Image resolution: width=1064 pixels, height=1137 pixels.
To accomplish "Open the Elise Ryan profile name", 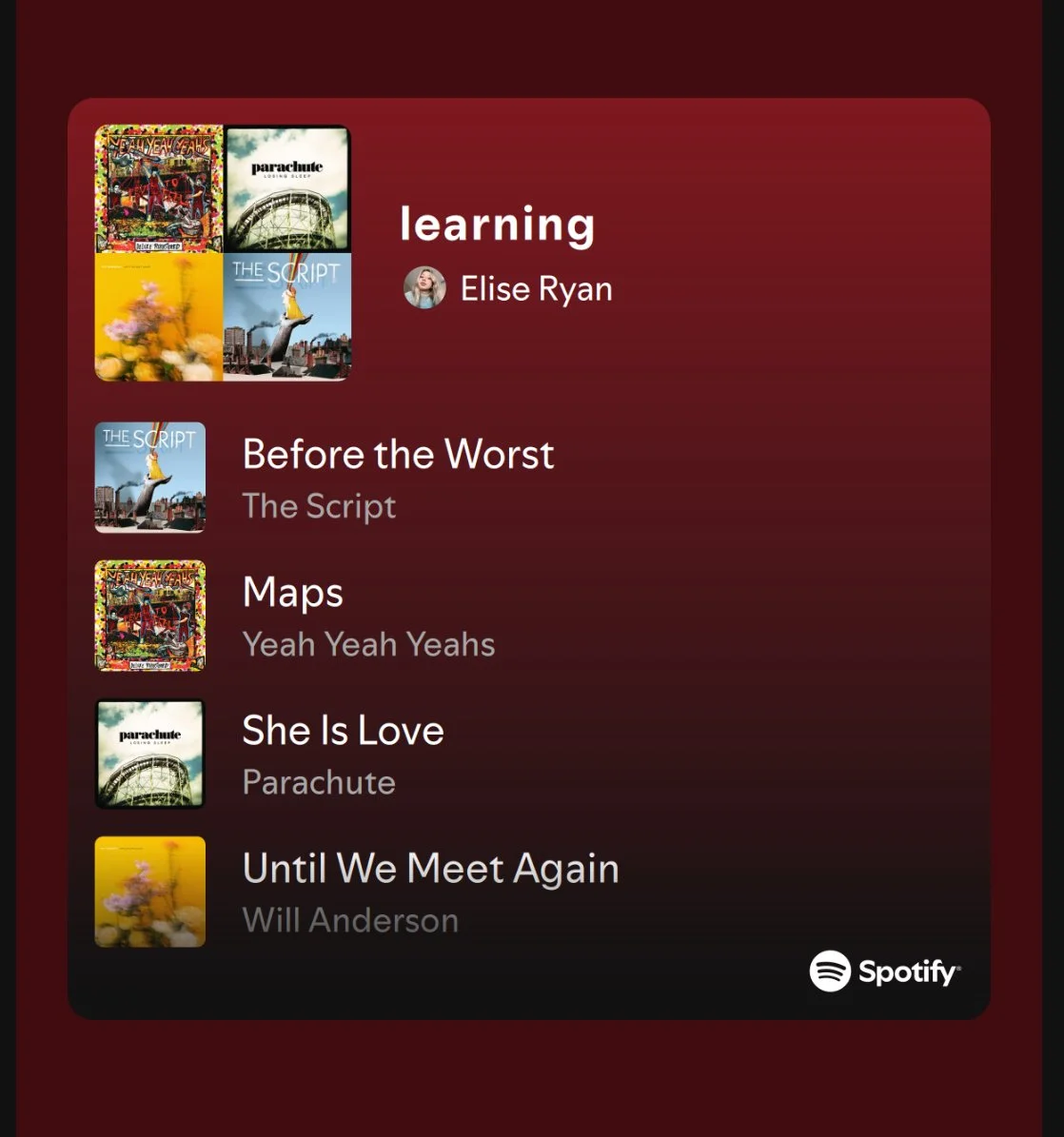I will point(537,289).
